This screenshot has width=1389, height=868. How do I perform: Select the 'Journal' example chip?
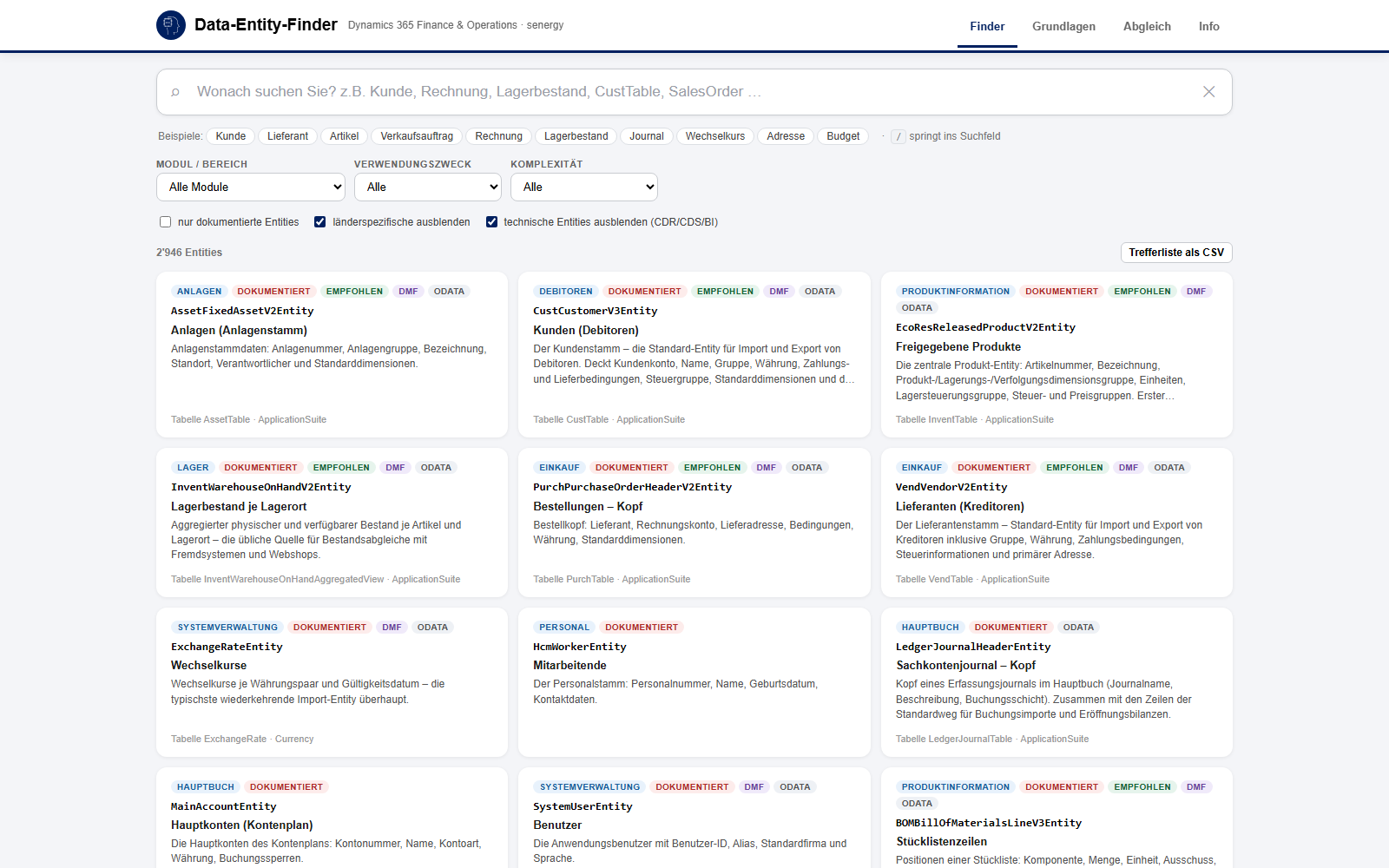click(647, 136)
